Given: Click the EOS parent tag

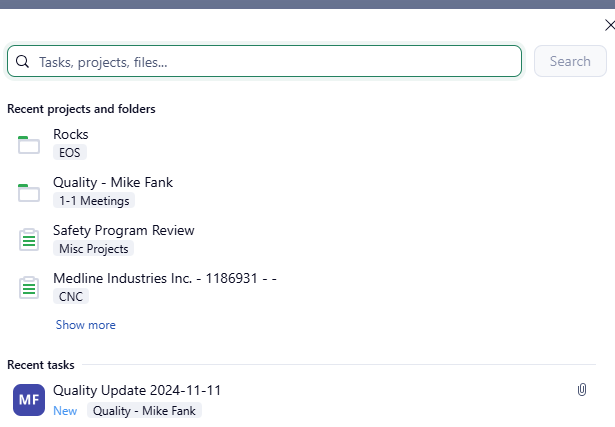Looking at the screenshot, I should pyautogui.click(x=70, y=153).
